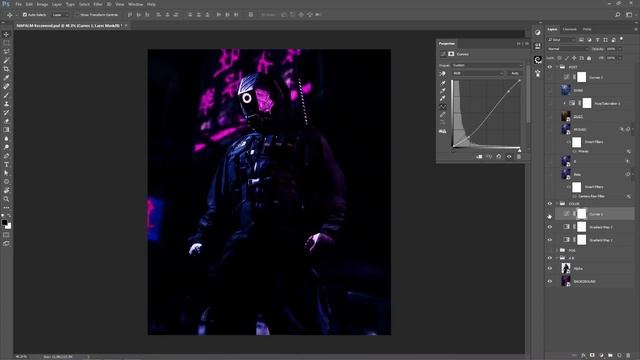The height and width of the screenshot is (360, 640).
Task: Select the Brush tool
Action: pyautogui.click(x=6, y=95)
